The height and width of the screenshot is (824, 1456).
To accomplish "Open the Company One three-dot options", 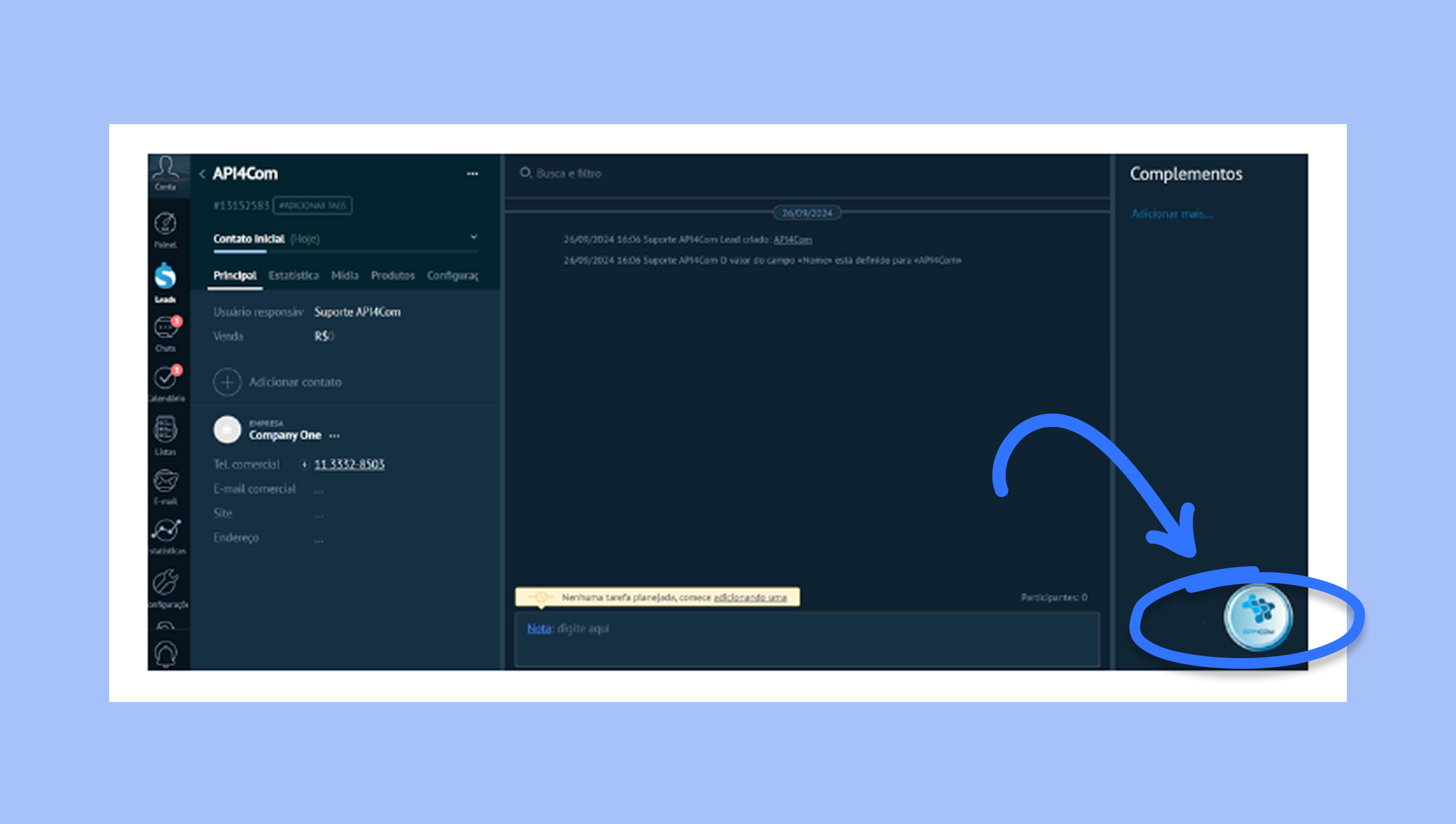I will [335, 436].
